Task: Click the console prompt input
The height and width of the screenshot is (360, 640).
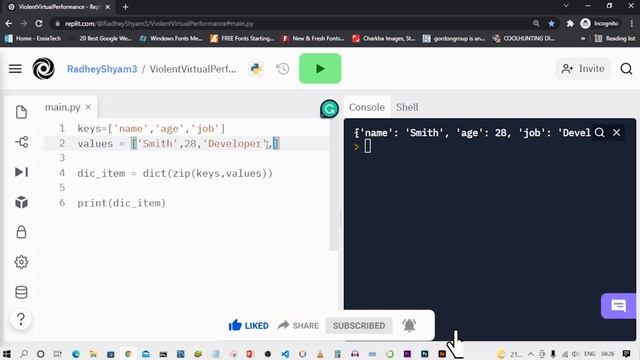Action: click(368, 146)
